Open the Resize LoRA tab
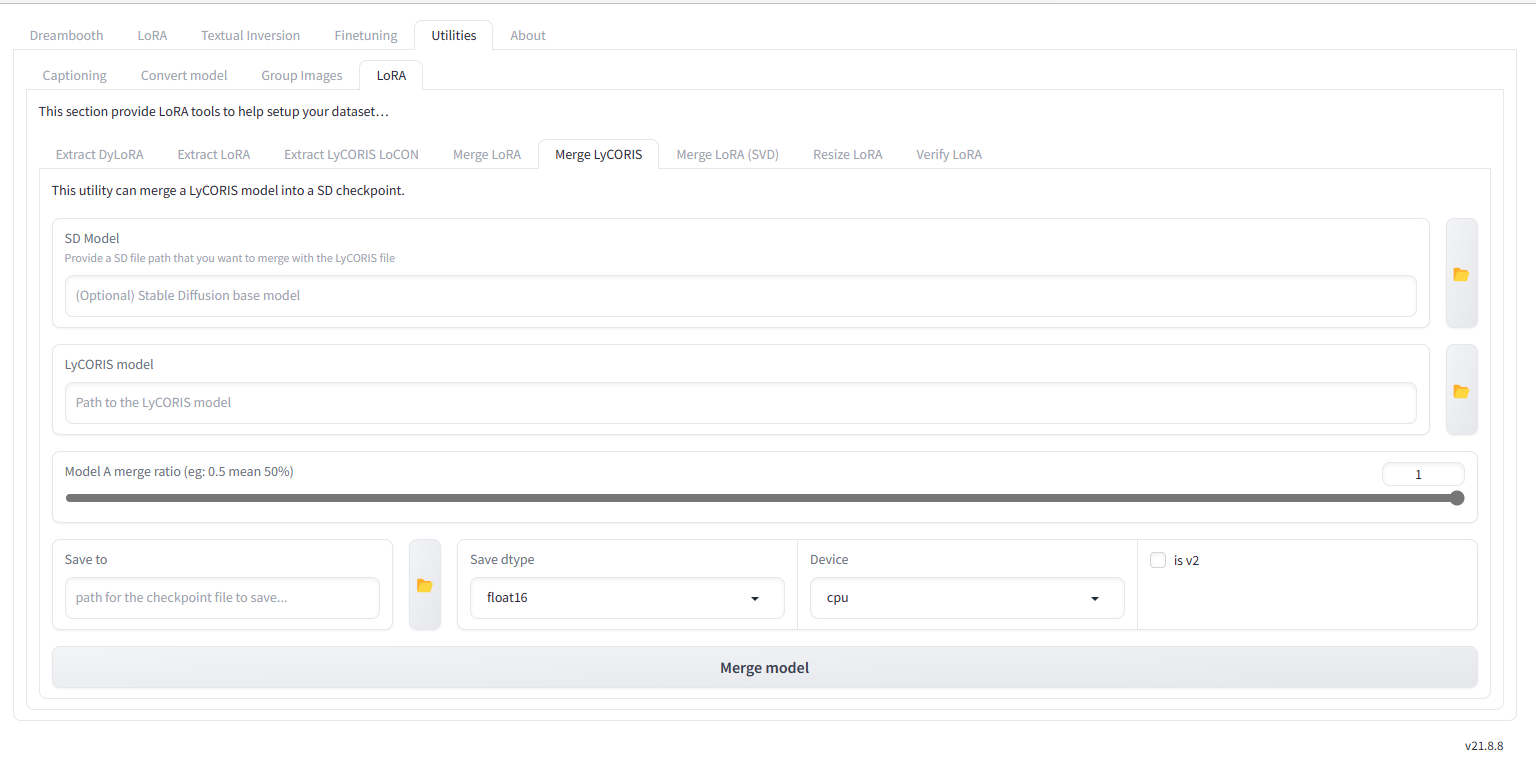Screen dimensions: 1536x769 pos(847,154)
